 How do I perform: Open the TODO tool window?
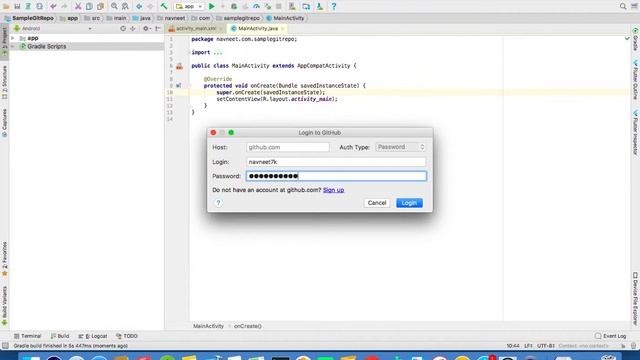click(127, 336)
